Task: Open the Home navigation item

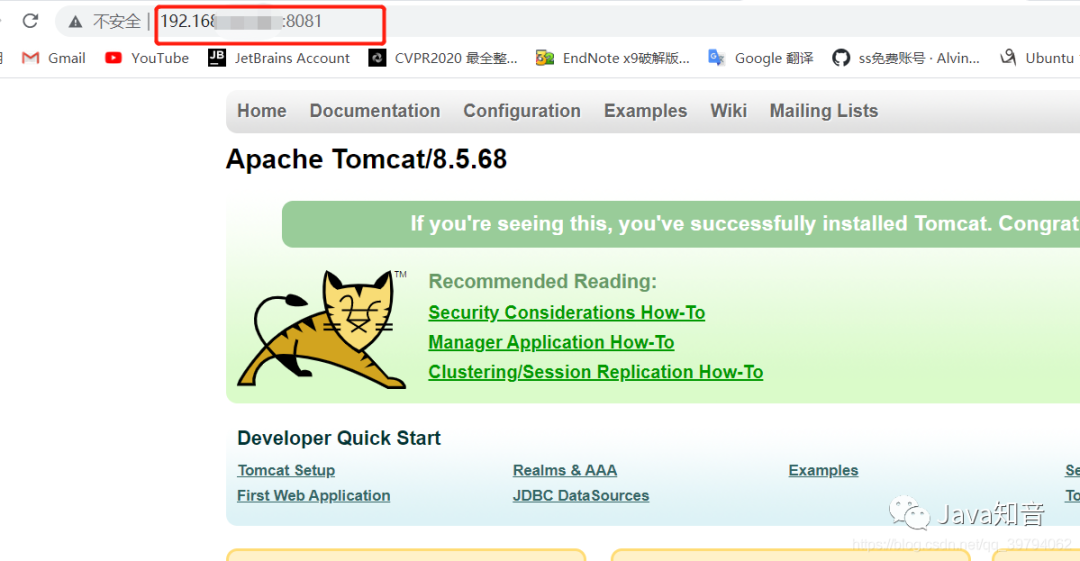Action: (262, 111)
